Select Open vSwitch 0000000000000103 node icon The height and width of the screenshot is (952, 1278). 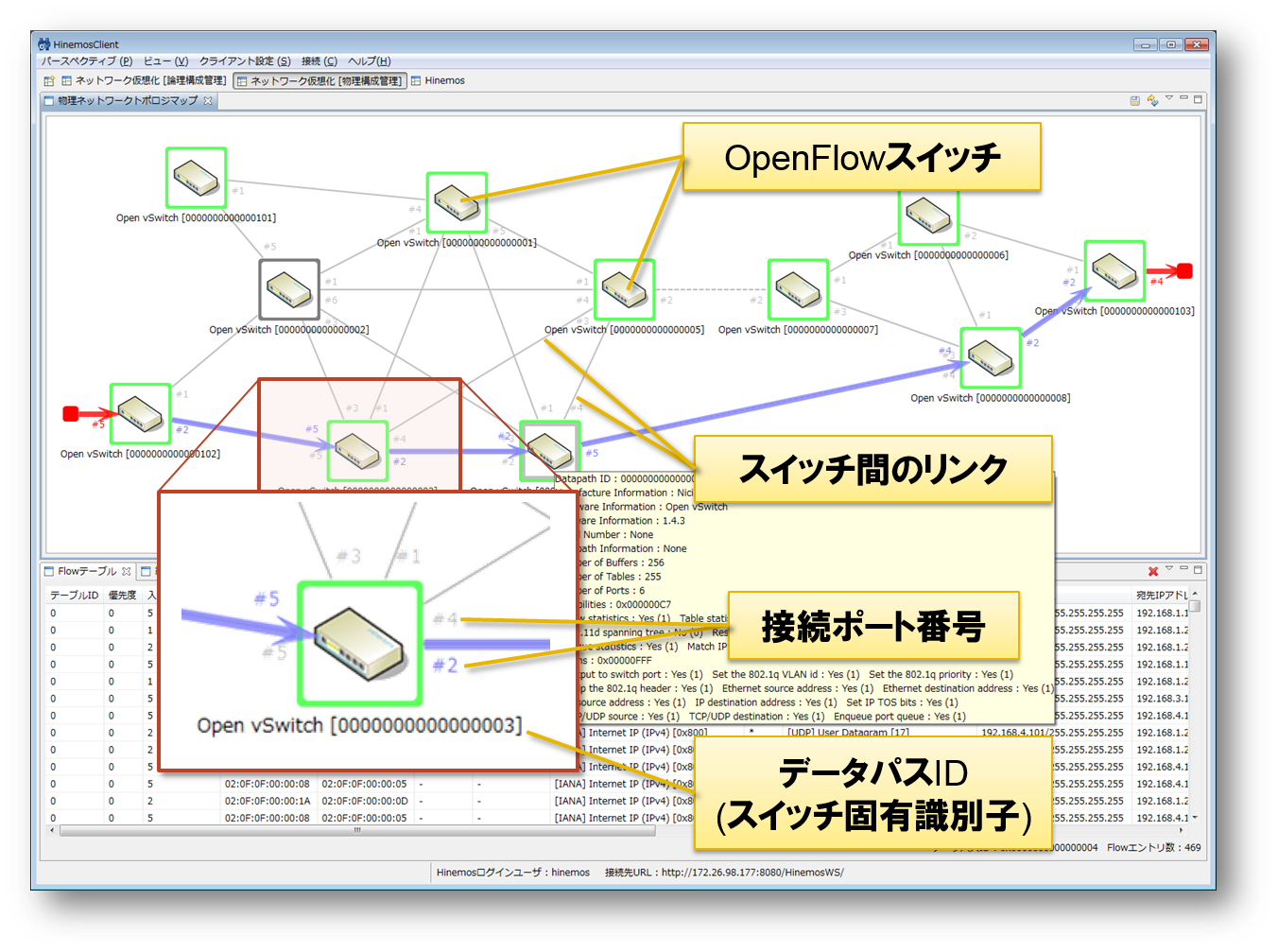point(1114,271)
